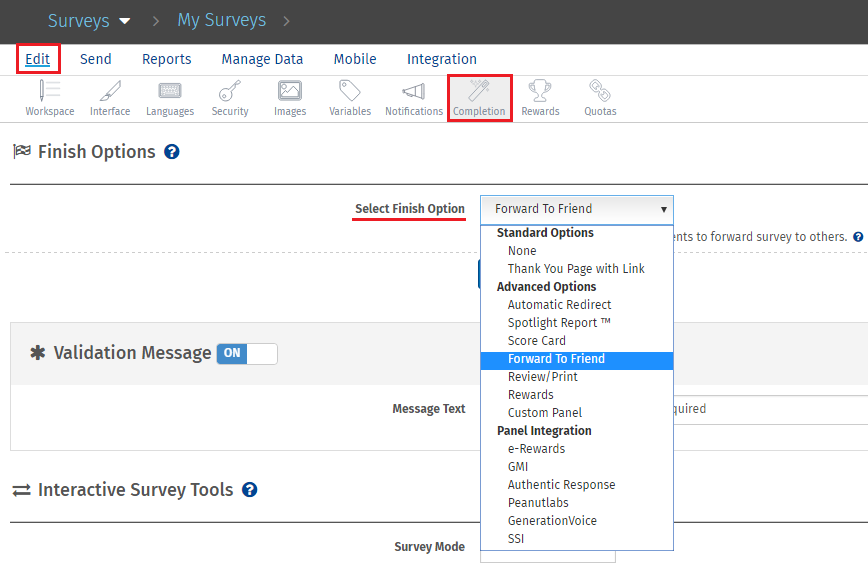Select the Rewards trophy icon
Screen dimensions: 868x567
tap(540, 92)
